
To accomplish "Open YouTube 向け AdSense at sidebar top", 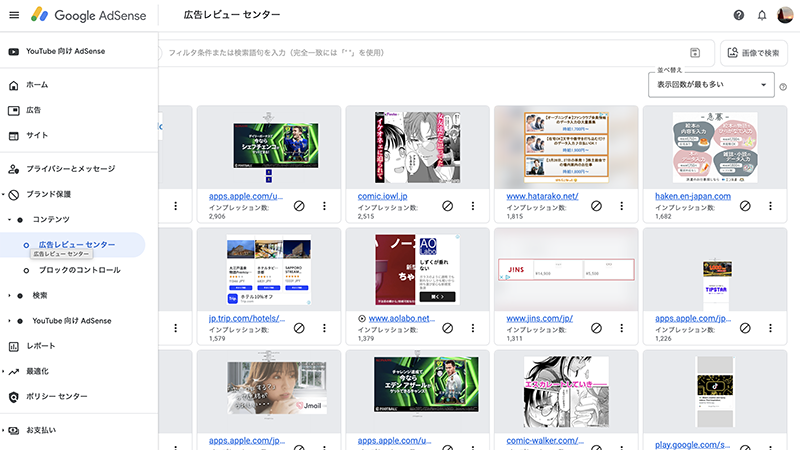I will [65, 51].
